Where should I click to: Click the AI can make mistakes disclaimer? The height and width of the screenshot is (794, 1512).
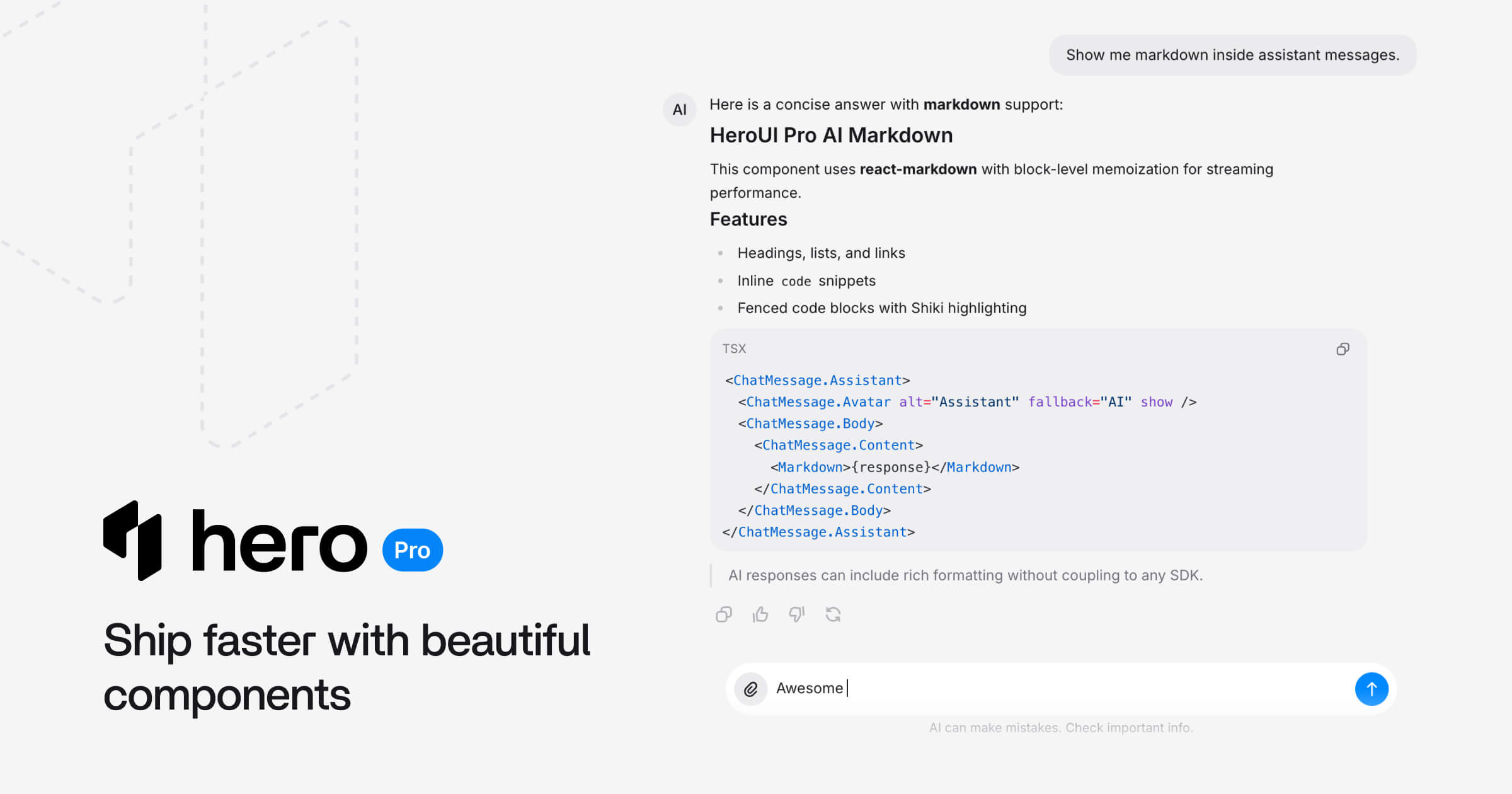click(x=1062, y=728)
